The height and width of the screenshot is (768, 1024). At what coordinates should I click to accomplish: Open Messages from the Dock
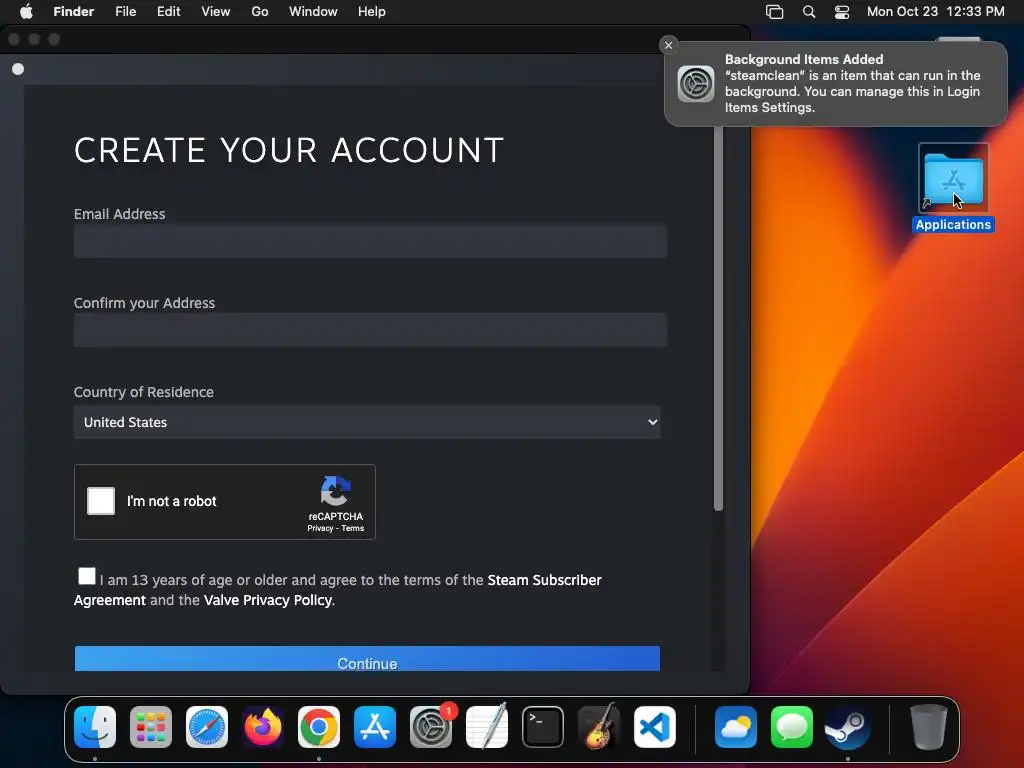(x=792, y=727)
